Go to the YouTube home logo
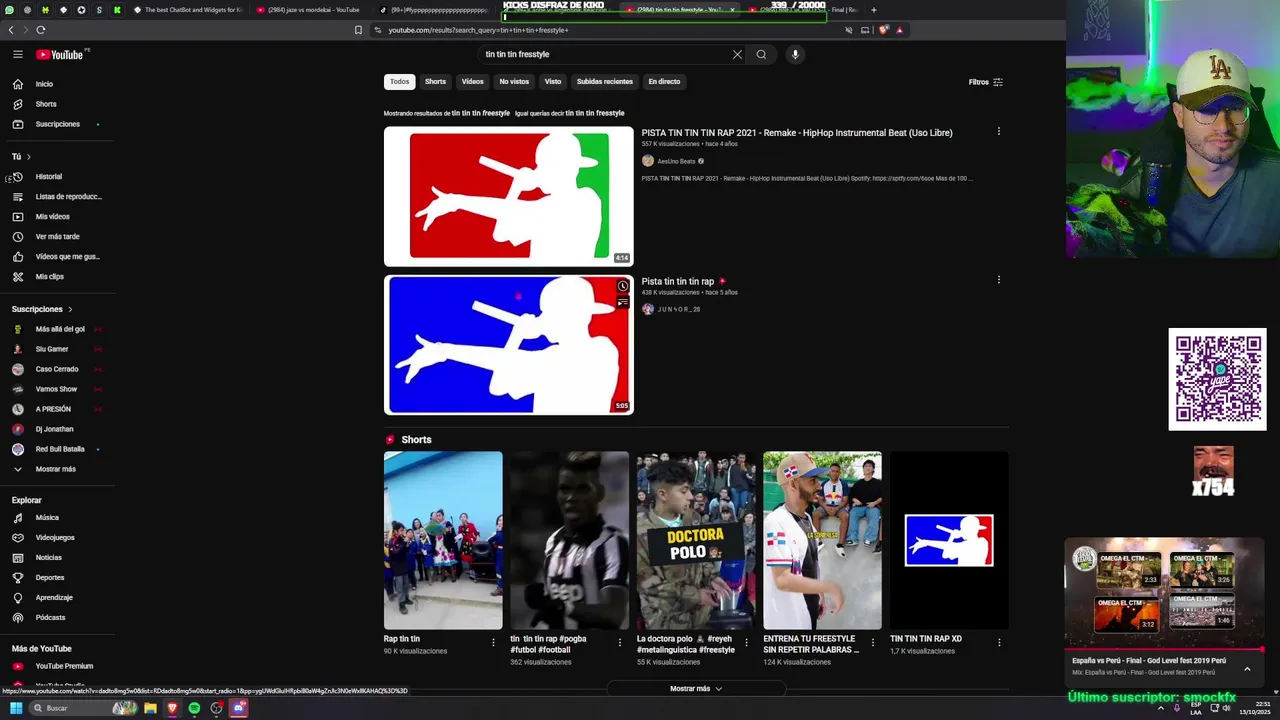 pyautogui.click(x=60, y=54)
